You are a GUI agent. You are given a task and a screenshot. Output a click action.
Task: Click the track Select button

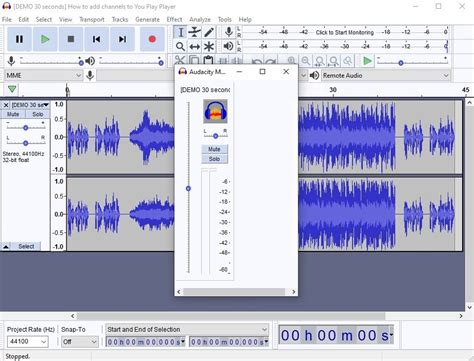coord(26,246)
